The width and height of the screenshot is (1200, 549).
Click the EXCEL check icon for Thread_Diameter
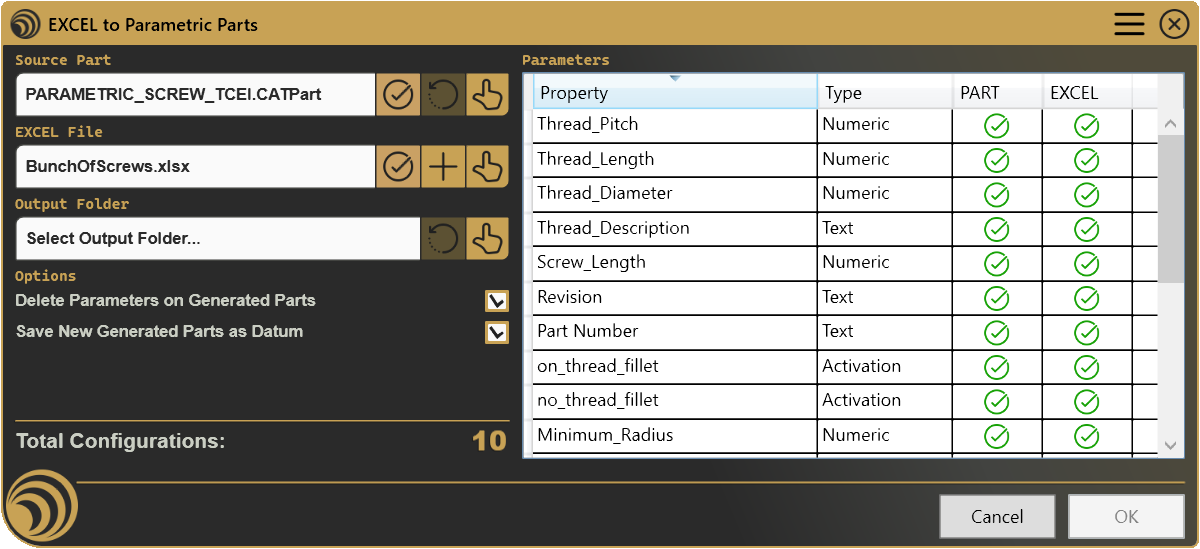tap(1087, 195)
